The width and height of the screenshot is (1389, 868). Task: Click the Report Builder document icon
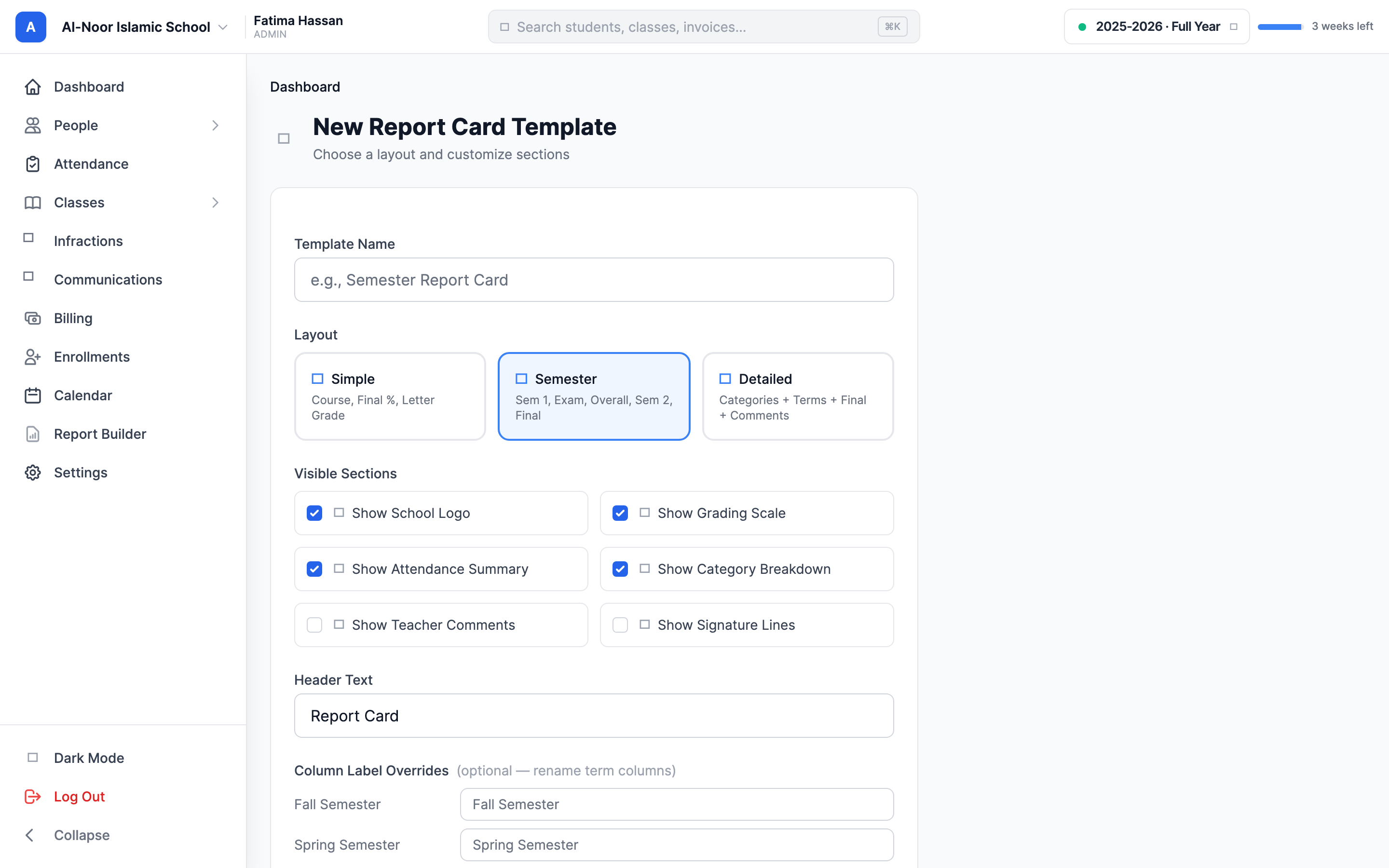(x=33, y=434)
